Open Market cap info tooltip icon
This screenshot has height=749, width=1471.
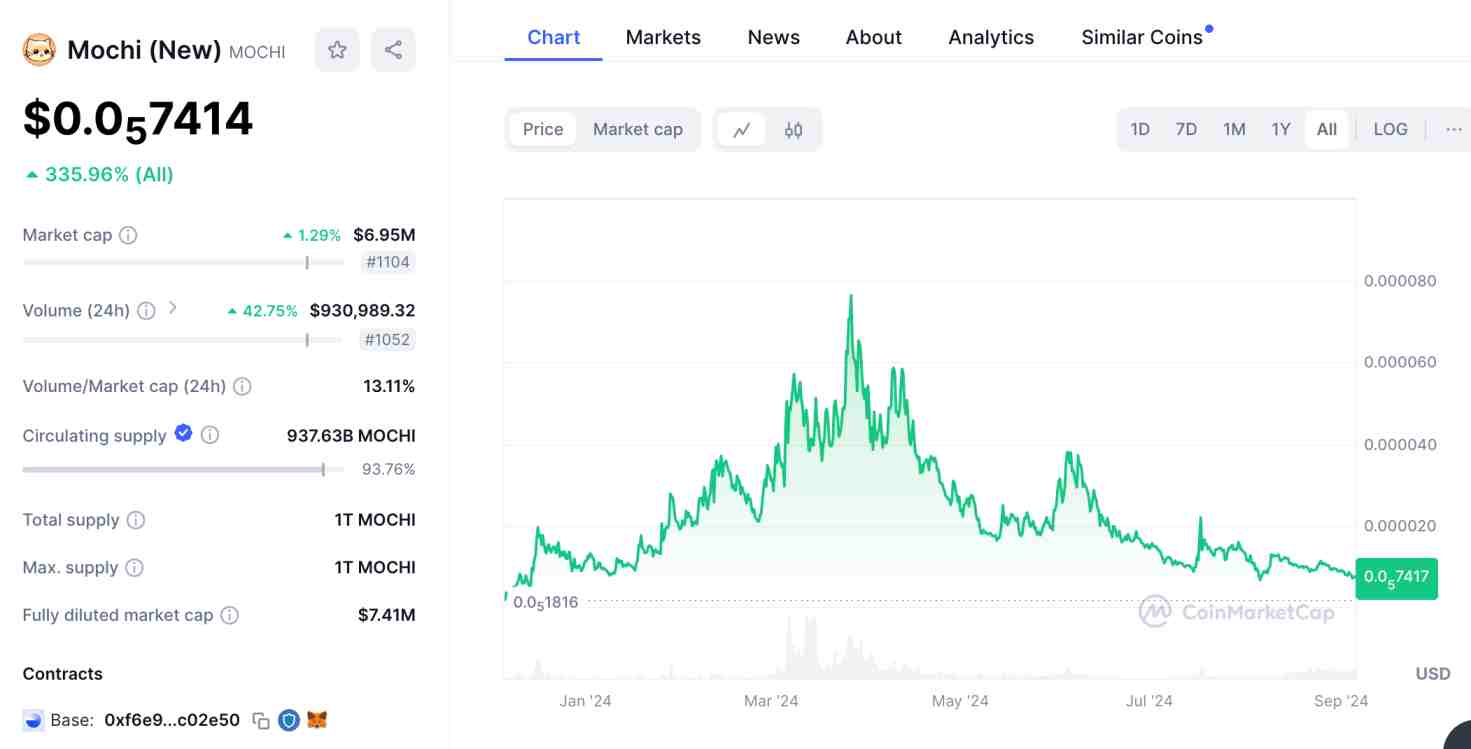click(x=128, y=235)
